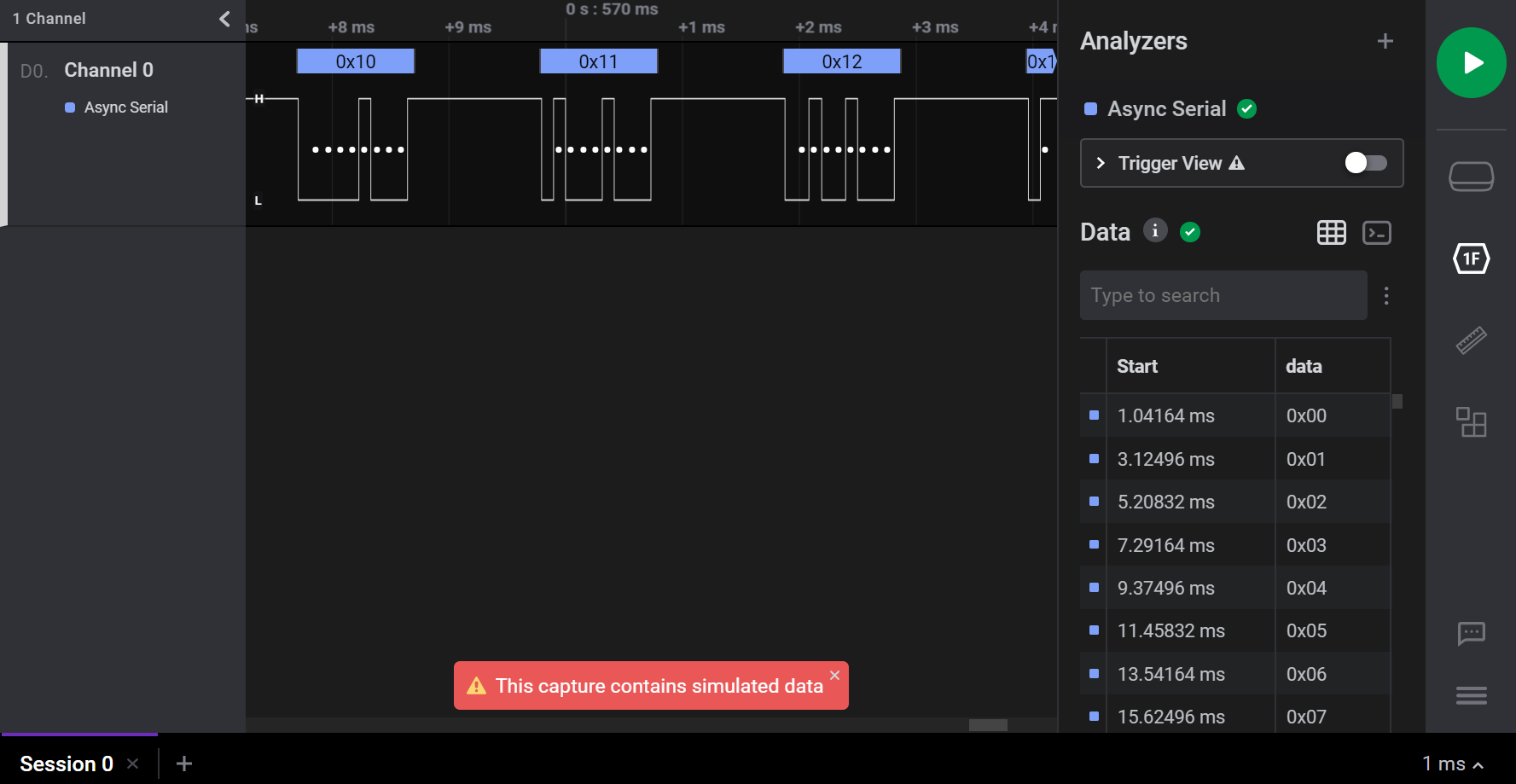The height and width of the screenshot is (784, 1516).
Task: Select the row marker next to 0x03 data entry
Action: pyautogui.click(x=1093, y=544)
